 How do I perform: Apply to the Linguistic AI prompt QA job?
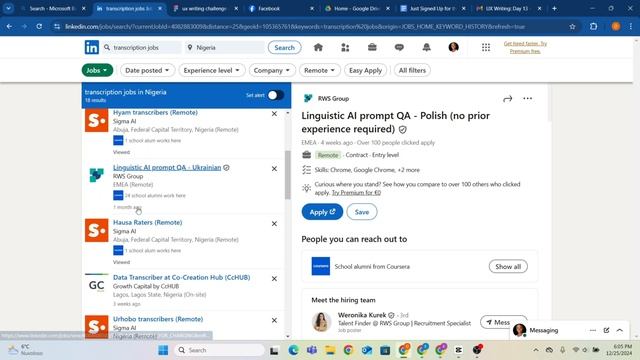(x=322, y=212)
